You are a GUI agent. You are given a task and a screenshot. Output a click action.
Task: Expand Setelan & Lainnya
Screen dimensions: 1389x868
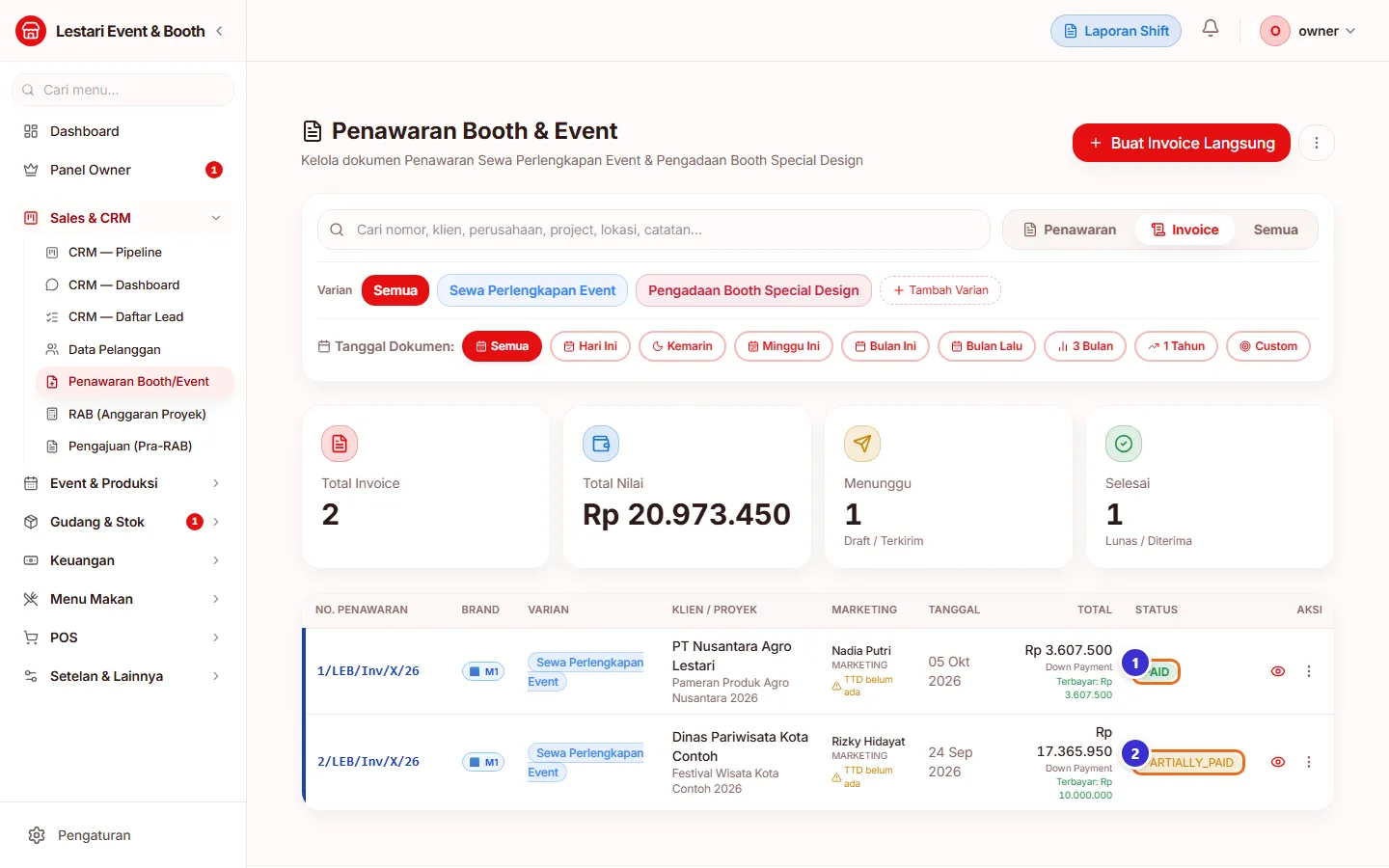point(123,676)
